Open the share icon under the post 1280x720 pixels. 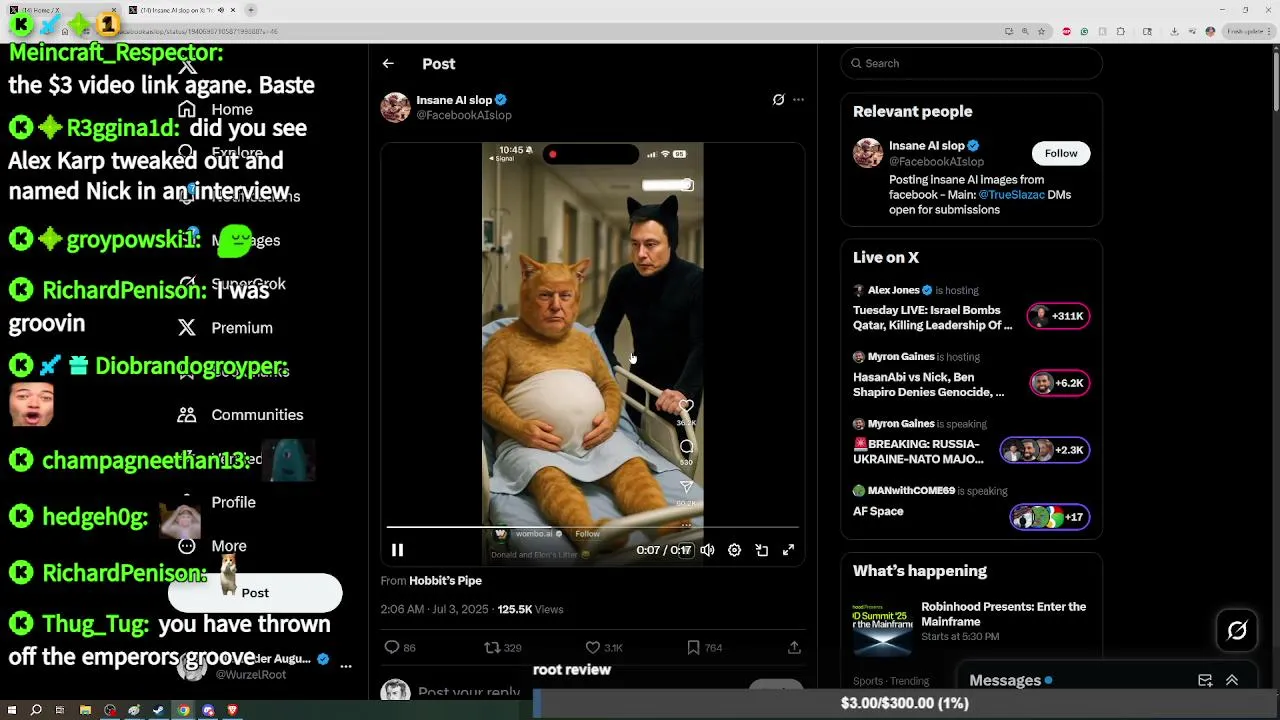pyautogui.click(x=794, y=648)
